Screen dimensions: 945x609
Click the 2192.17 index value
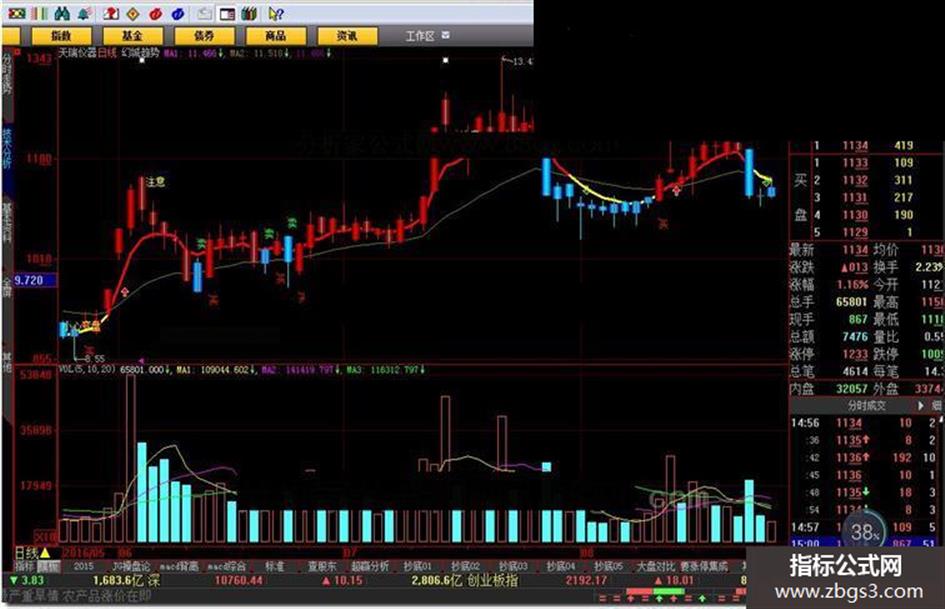(x=585, y=581)
